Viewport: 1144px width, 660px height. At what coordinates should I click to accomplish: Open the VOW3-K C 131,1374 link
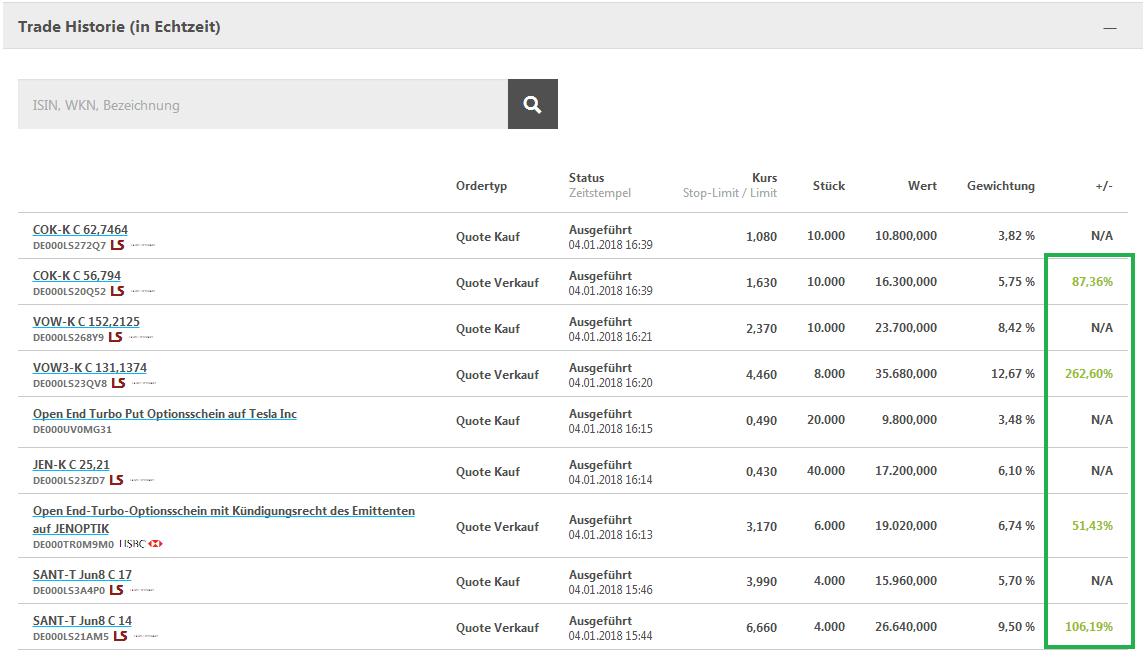[x=90, y=368]
